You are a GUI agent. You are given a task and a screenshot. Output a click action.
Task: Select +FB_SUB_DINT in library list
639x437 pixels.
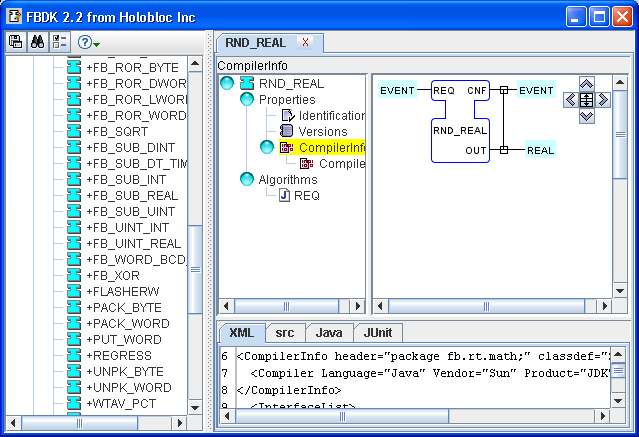[130, 148]
